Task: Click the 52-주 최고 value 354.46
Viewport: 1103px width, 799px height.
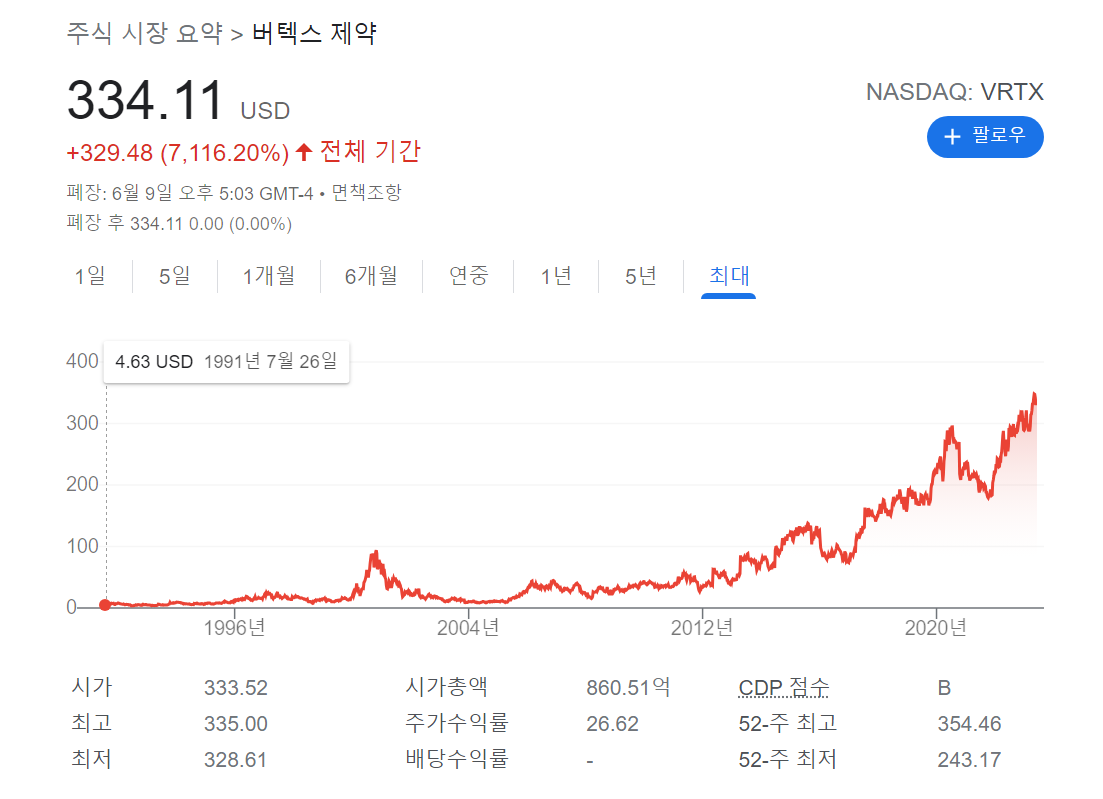Action: click(x=969, y=724)
